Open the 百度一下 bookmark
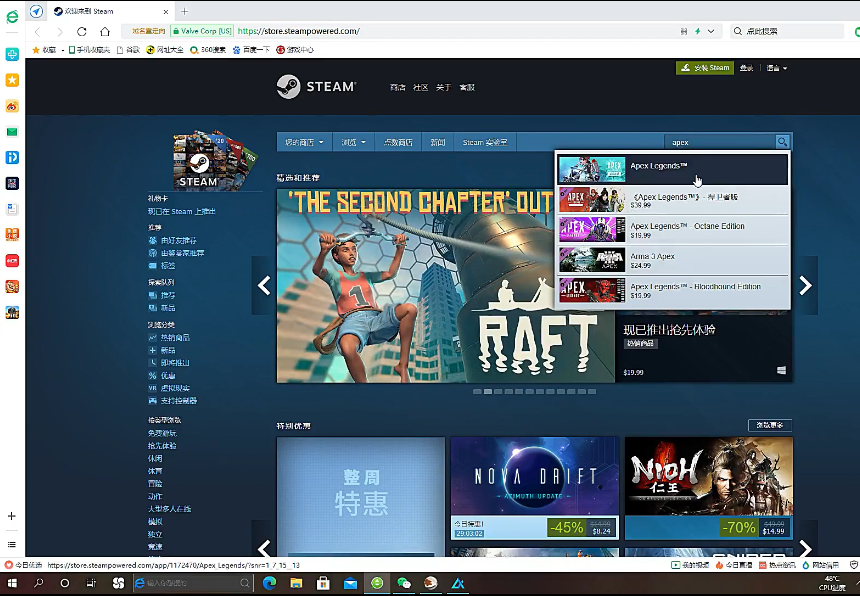Screen dimensions: 860x596 [x=251, y=49]
